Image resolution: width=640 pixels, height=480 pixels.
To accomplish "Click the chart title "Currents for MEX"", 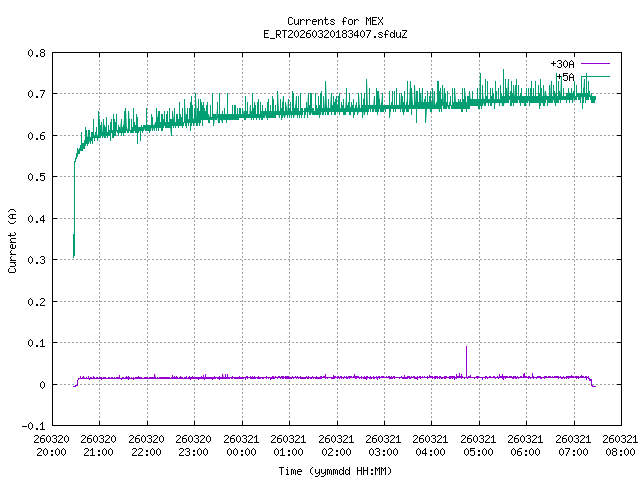I will [x=334, y=21].
